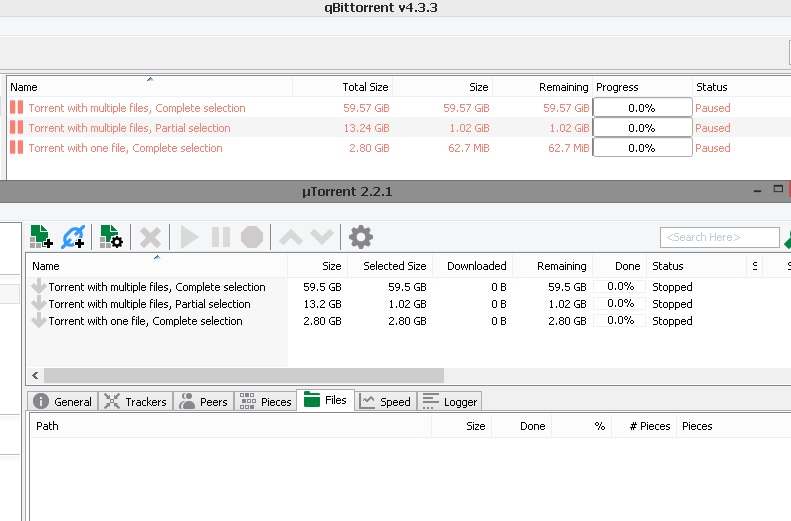
Task: Click the µTorrent horizontal scrollbar thumb
Action: tap(244, 375)
